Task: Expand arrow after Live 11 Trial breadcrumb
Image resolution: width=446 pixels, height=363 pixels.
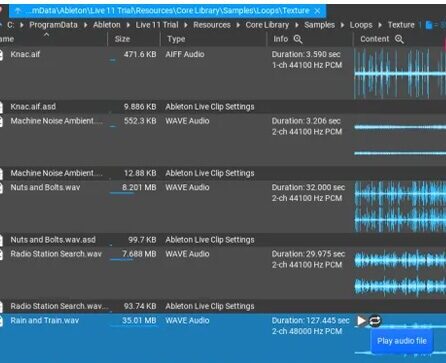Action: pos(186,25)
